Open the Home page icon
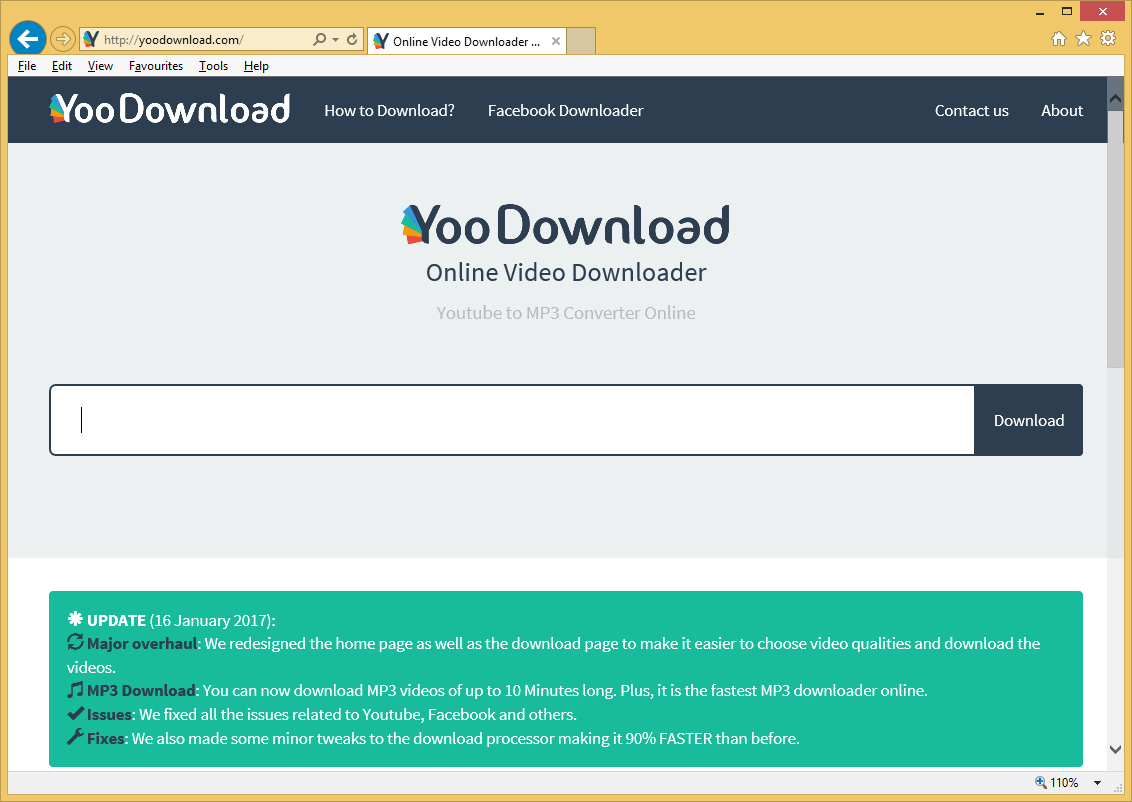1132x802 pixels. coord(1059,39)
